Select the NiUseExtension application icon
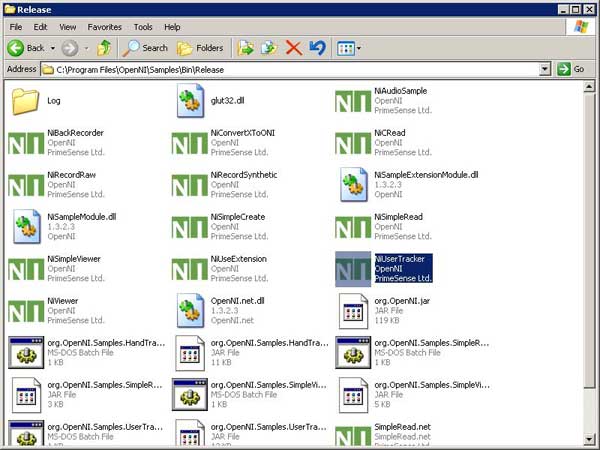Viewport: 600px width, 450px height. click(189, 269)
